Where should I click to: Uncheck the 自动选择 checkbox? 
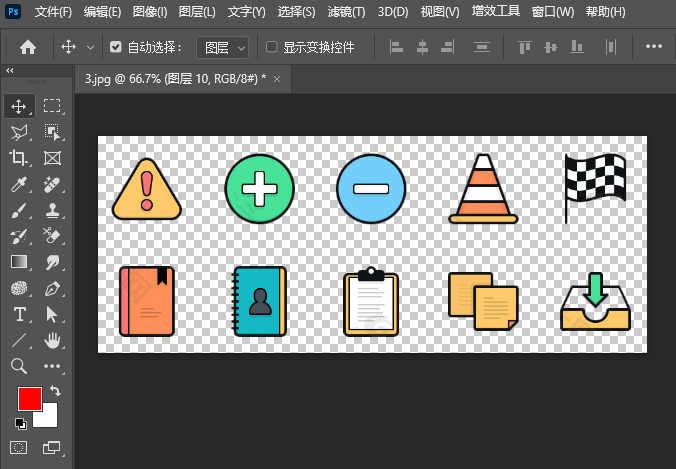coord(116,47)
